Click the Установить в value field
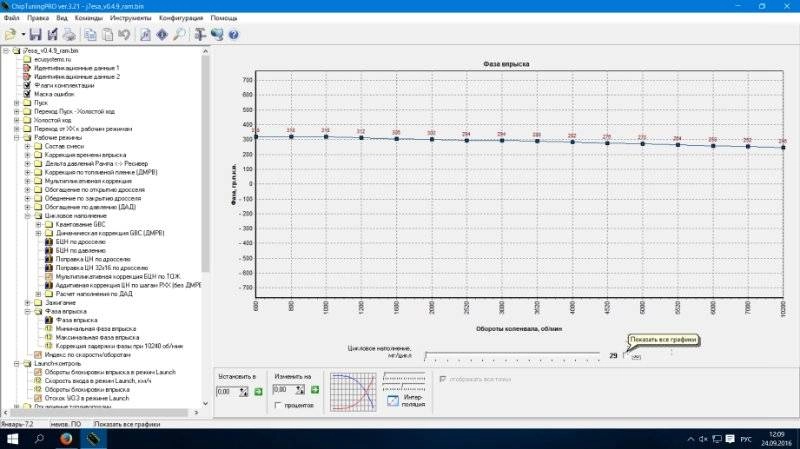This screenshot has height=449, width=800. [227, 391]
